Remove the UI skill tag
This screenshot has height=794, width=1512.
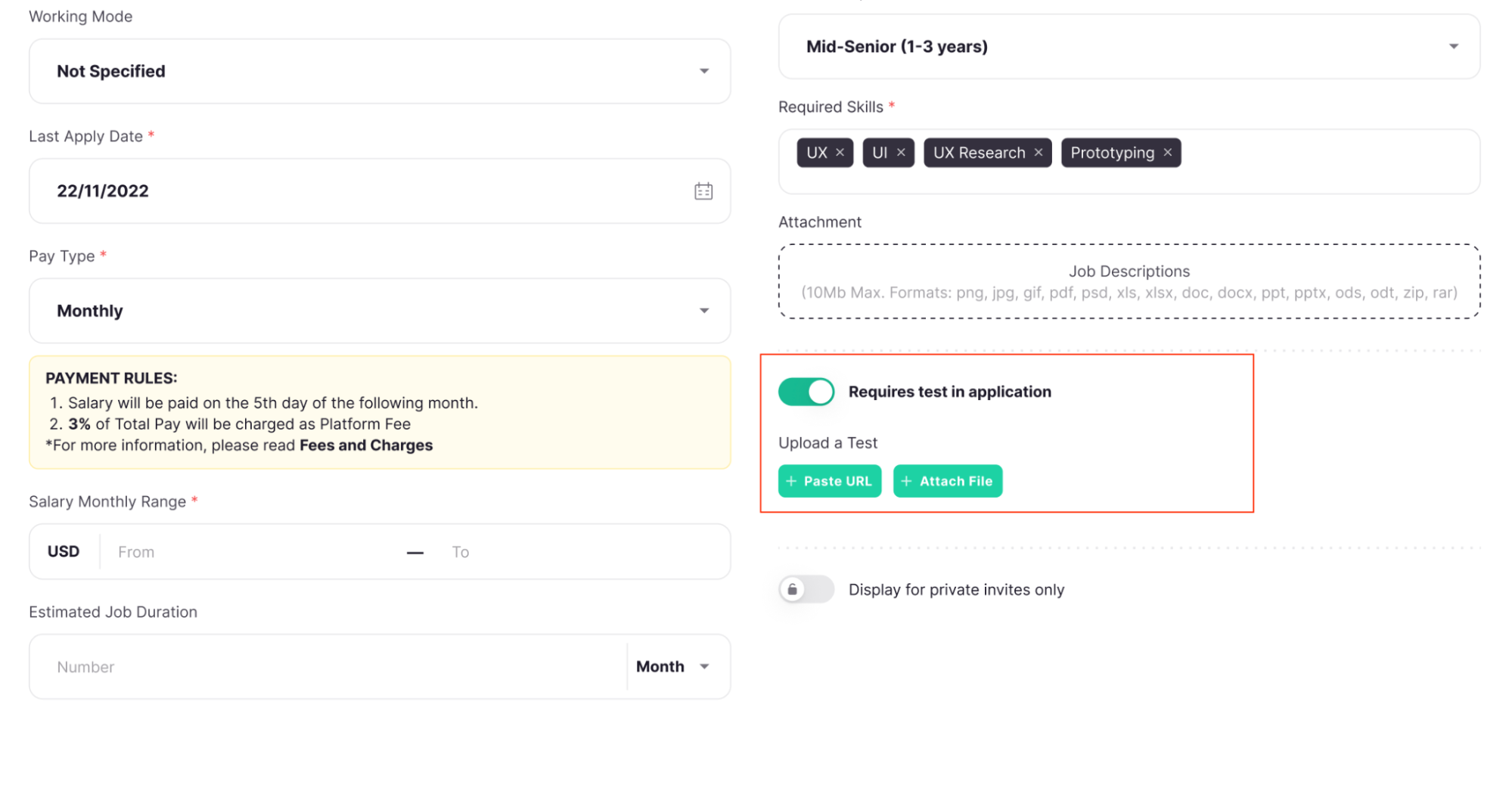(901, 153)
